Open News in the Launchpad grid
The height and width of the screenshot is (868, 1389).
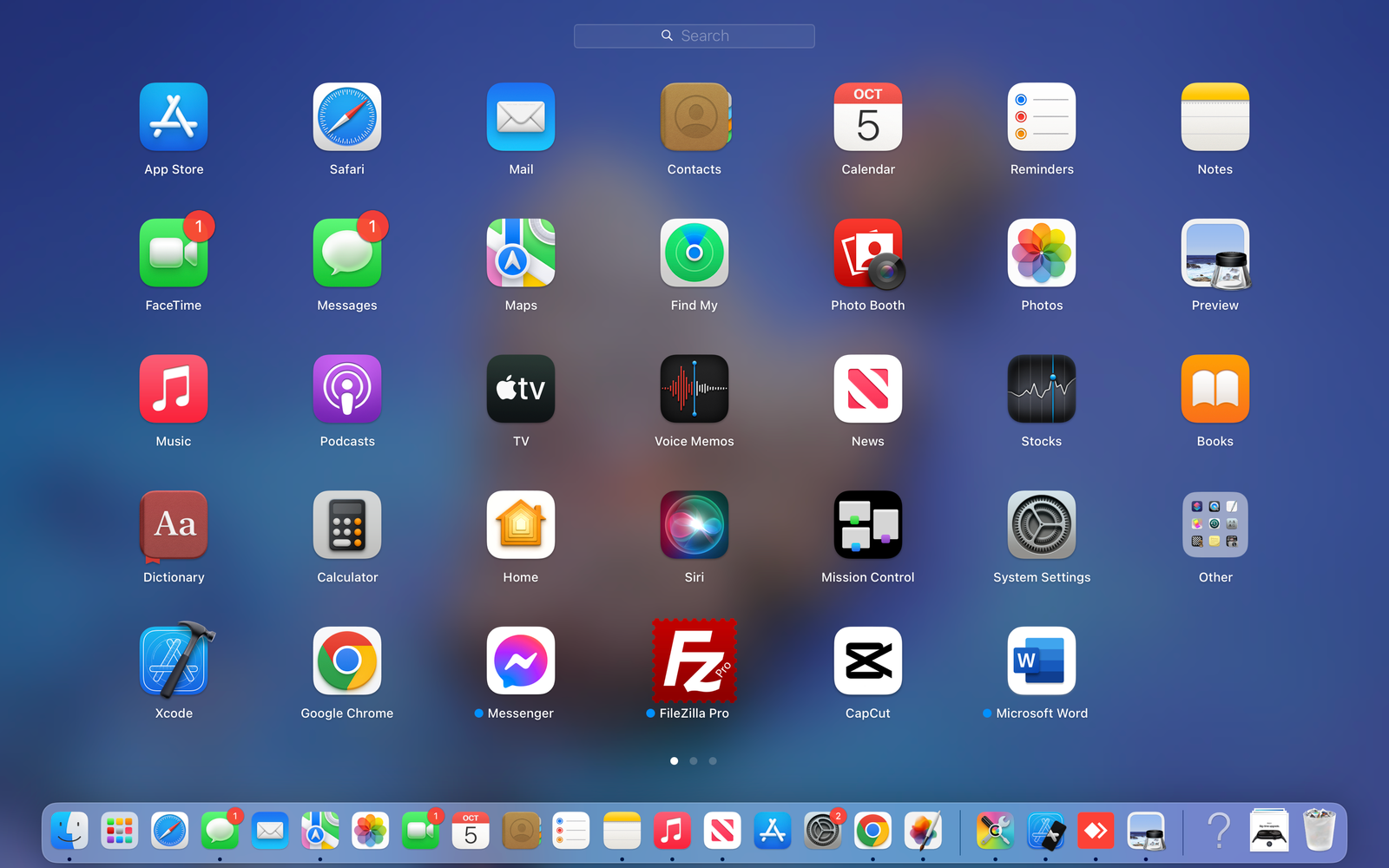coord(868,389)
